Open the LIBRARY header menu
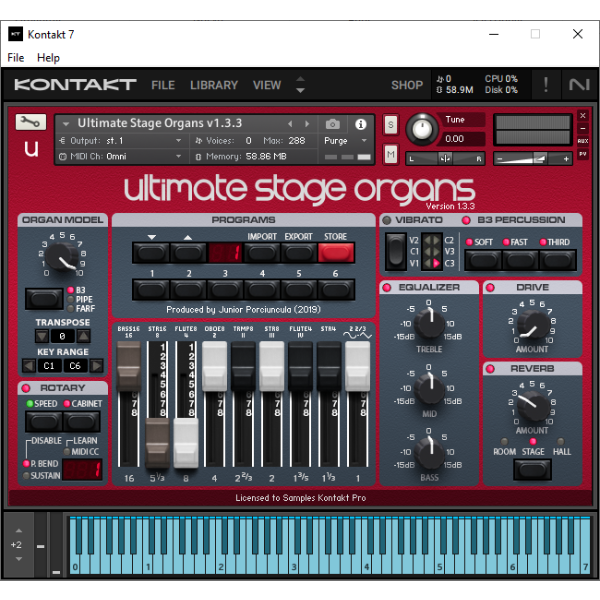 [x=214, y=85]
